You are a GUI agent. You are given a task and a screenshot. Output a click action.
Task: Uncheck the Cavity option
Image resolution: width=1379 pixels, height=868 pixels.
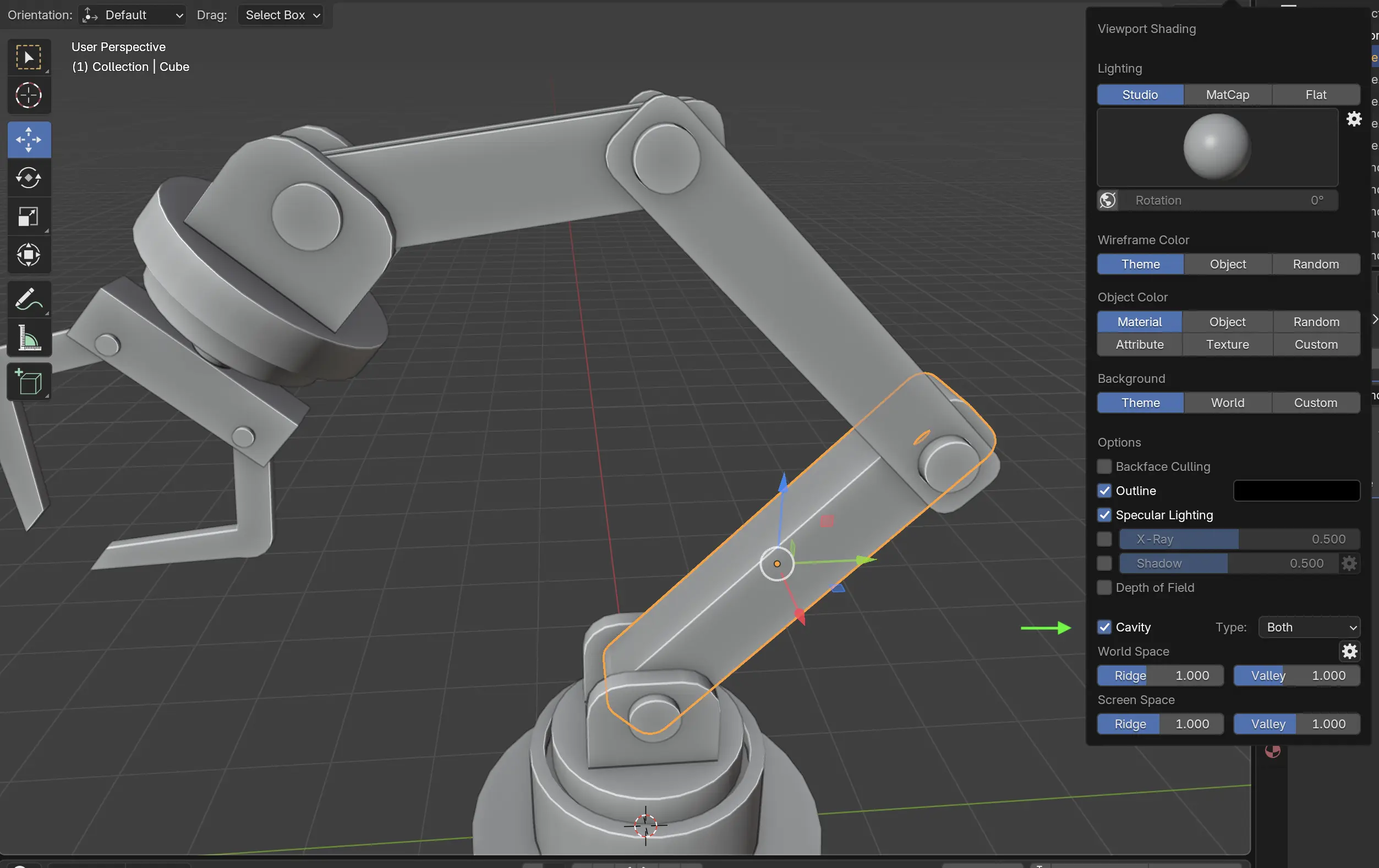[x=1104, y=627]
